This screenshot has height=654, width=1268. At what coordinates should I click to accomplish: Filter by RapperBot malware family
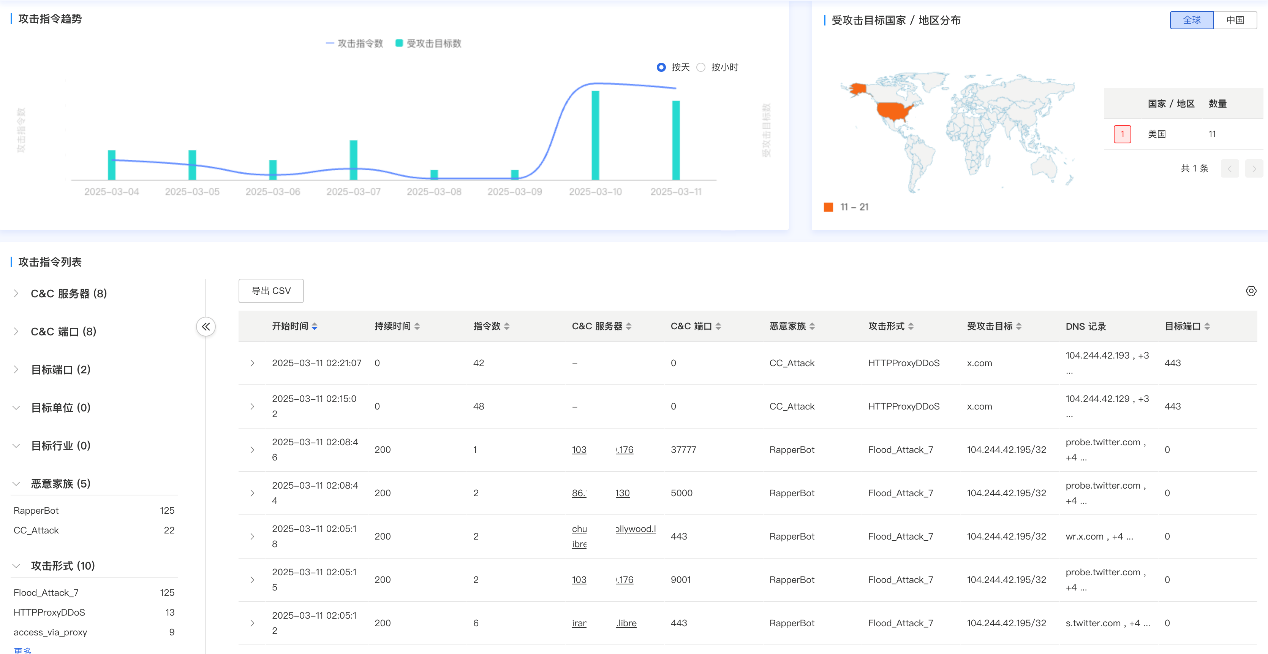click(37, 510)
